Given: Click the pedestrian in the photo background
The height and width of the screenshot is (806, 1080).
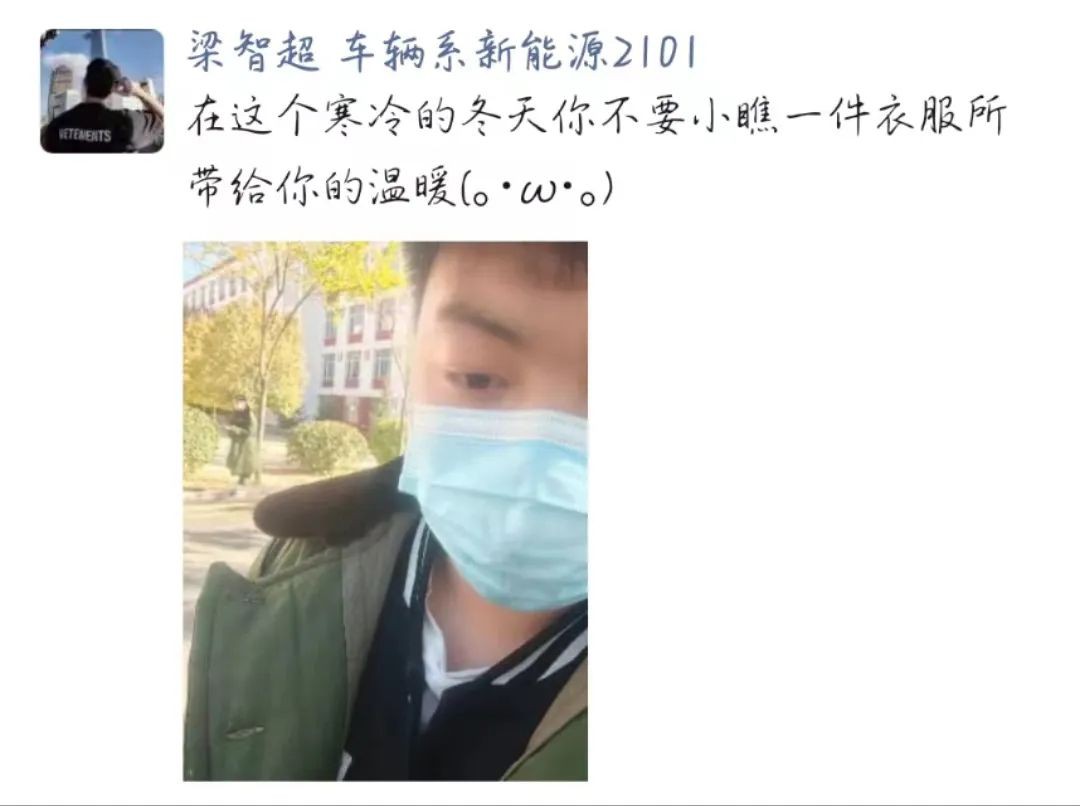Looking at the screenshot, I should coord(240,441).
